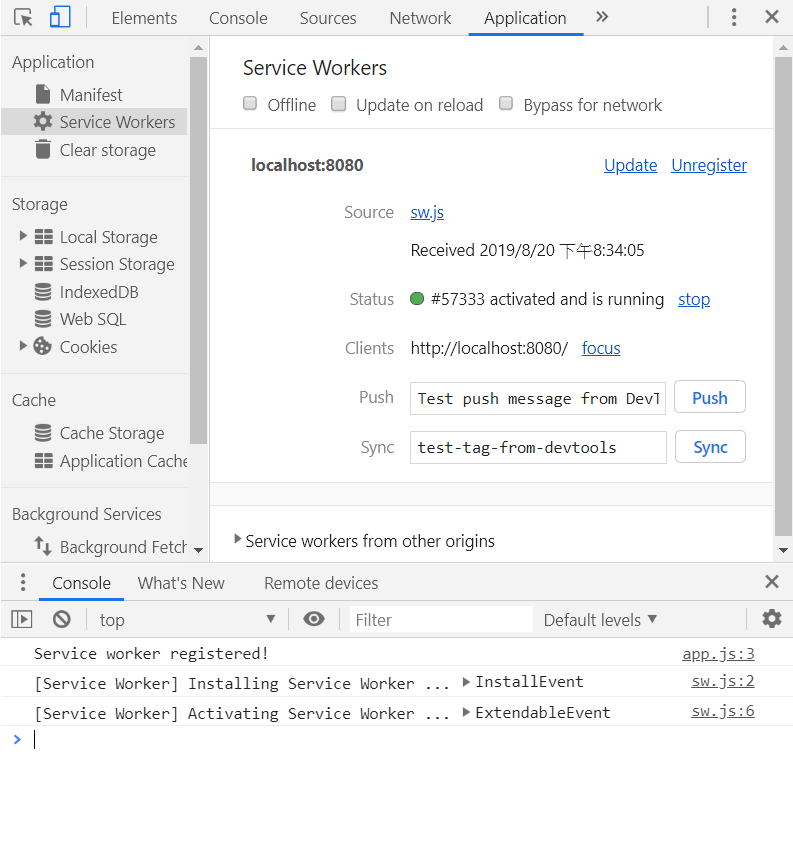Click the Session Storage grid icon
This screenshot has width=793, height=851.
click(43, 264)
